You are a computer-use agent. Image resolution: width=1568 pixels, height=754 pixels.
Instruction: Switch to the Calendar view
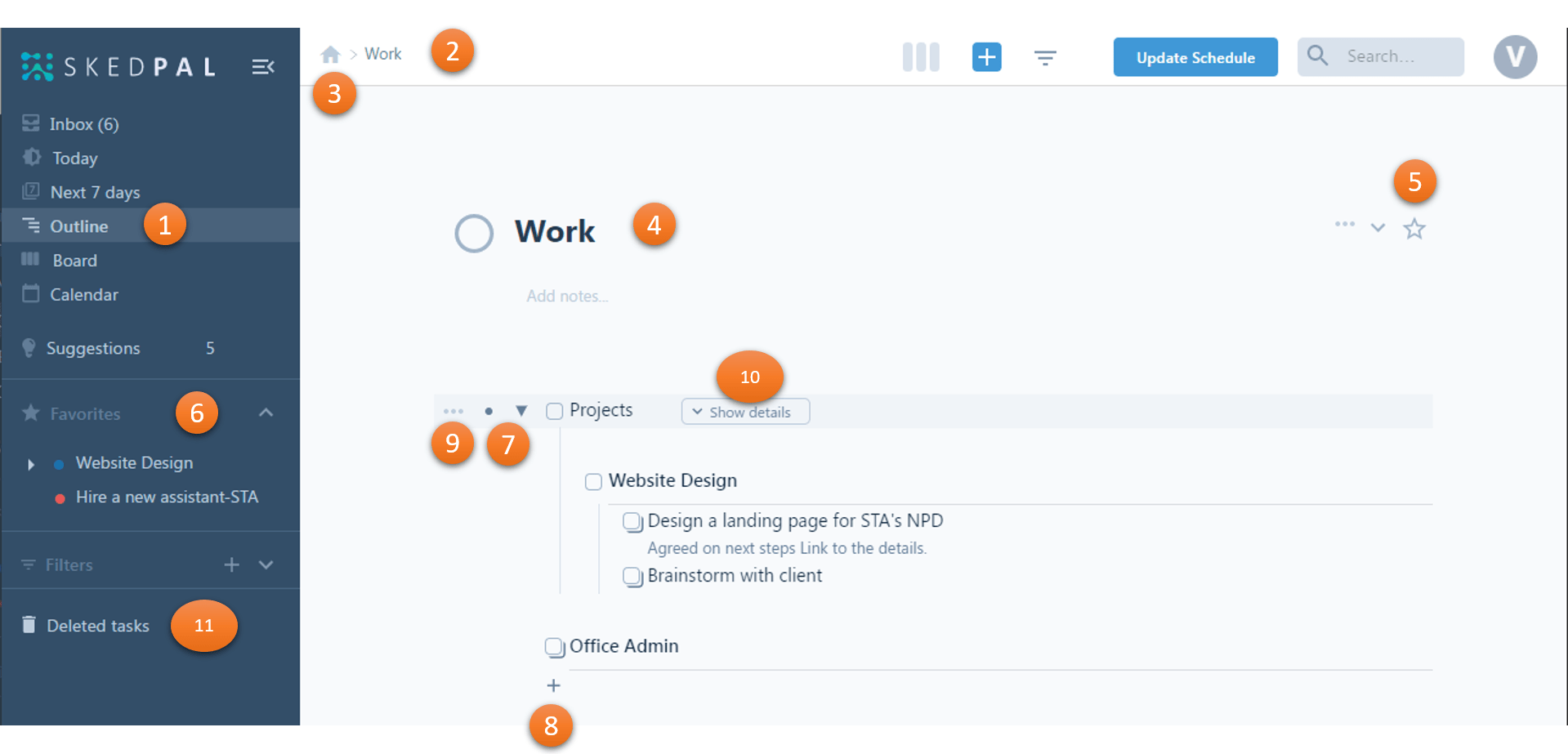(x=83, y=295)
